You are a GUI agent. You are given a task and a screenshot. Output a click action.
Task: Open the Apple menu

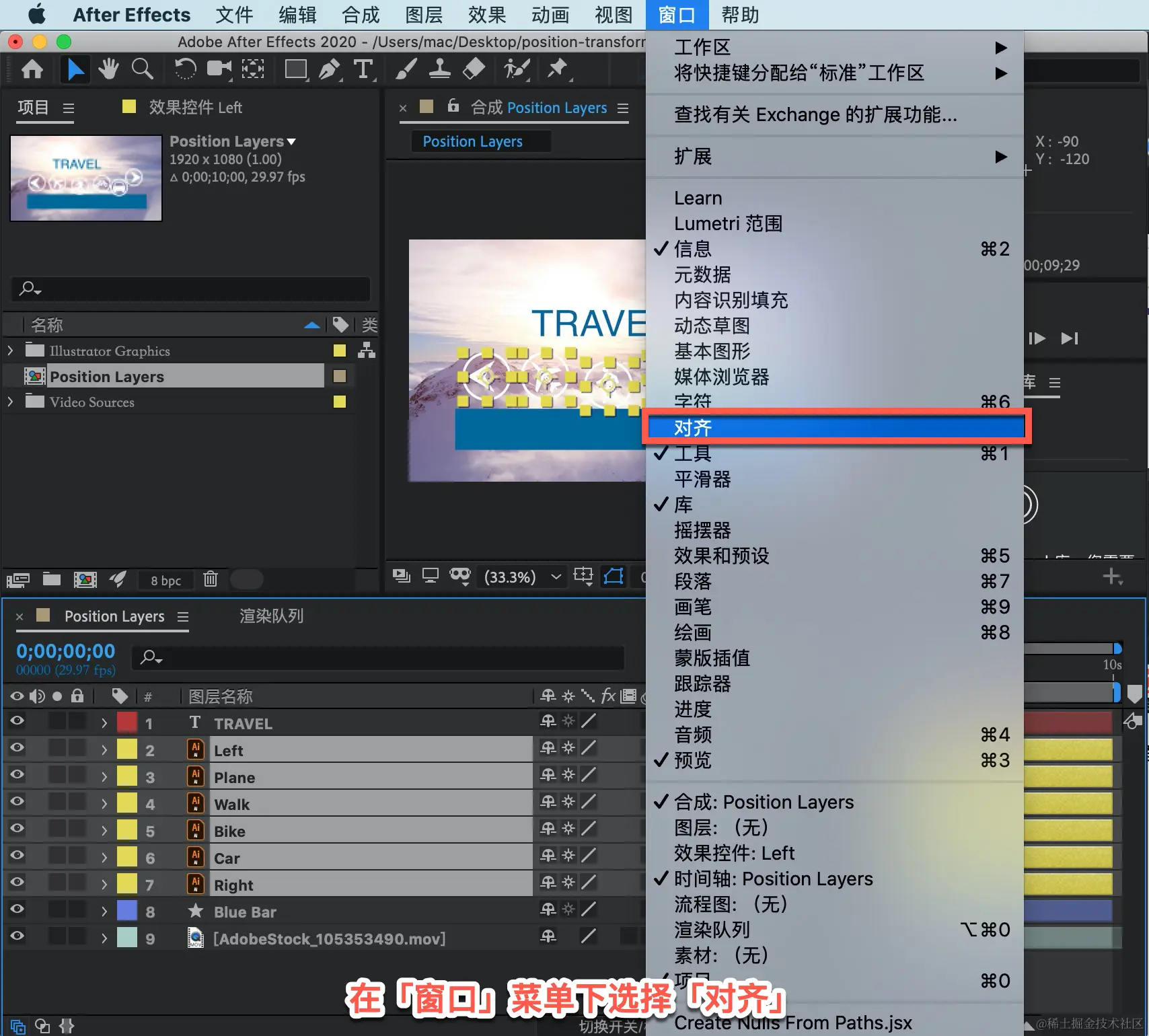[x=37, y=14]
